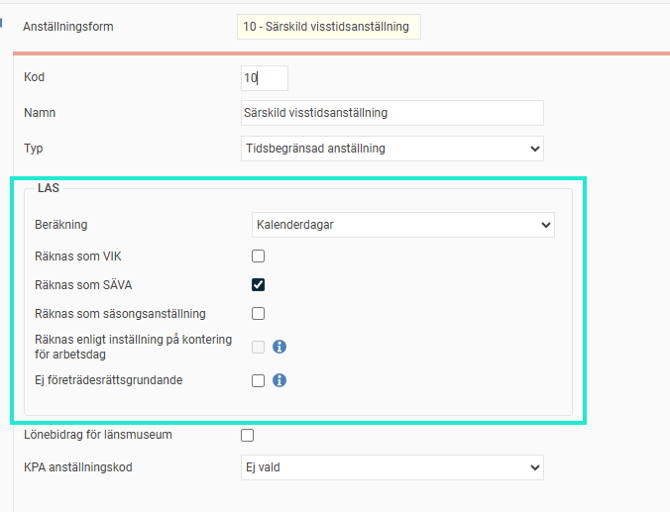Click into the Kod input field

pyautogui.click(x=264, y=78)
